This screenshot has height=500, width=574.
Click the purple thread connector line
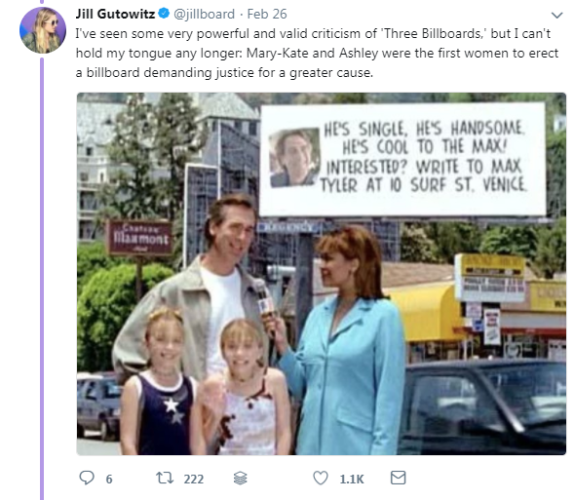(42, 278)
